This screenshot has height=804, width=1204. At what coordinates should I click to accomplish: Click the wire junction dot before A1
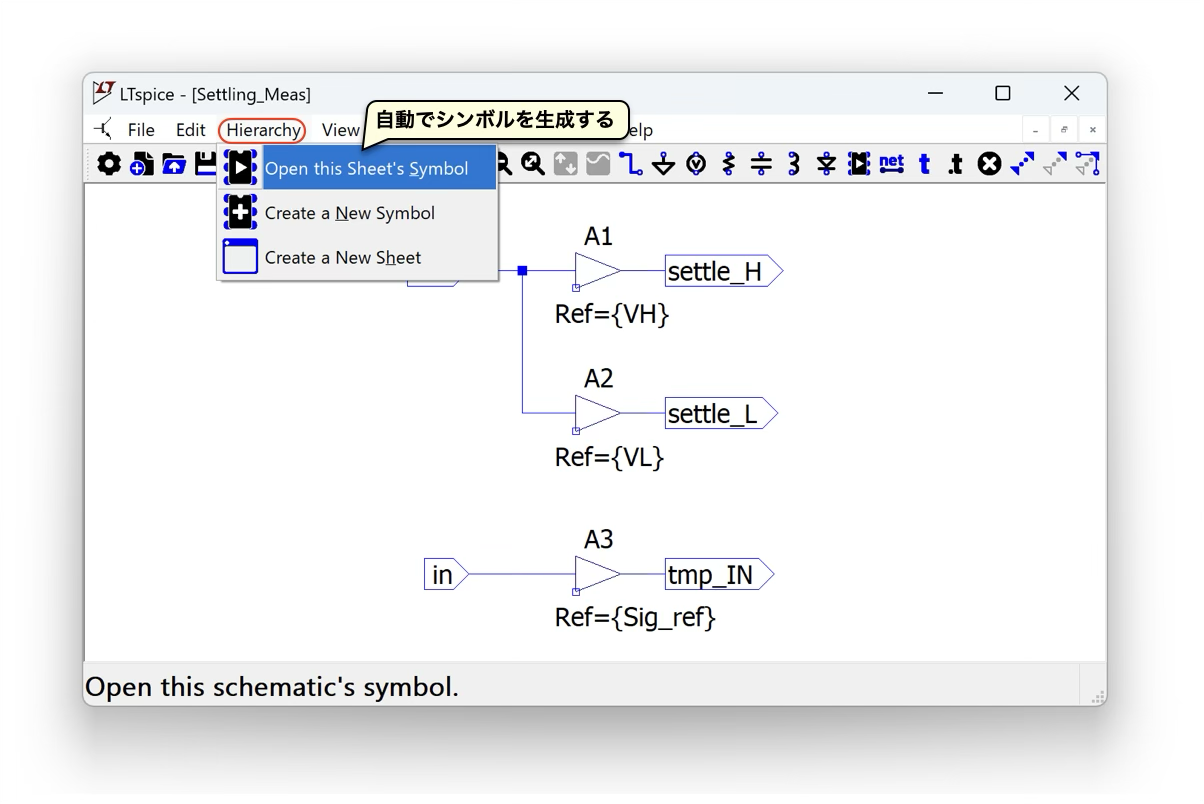522,271
